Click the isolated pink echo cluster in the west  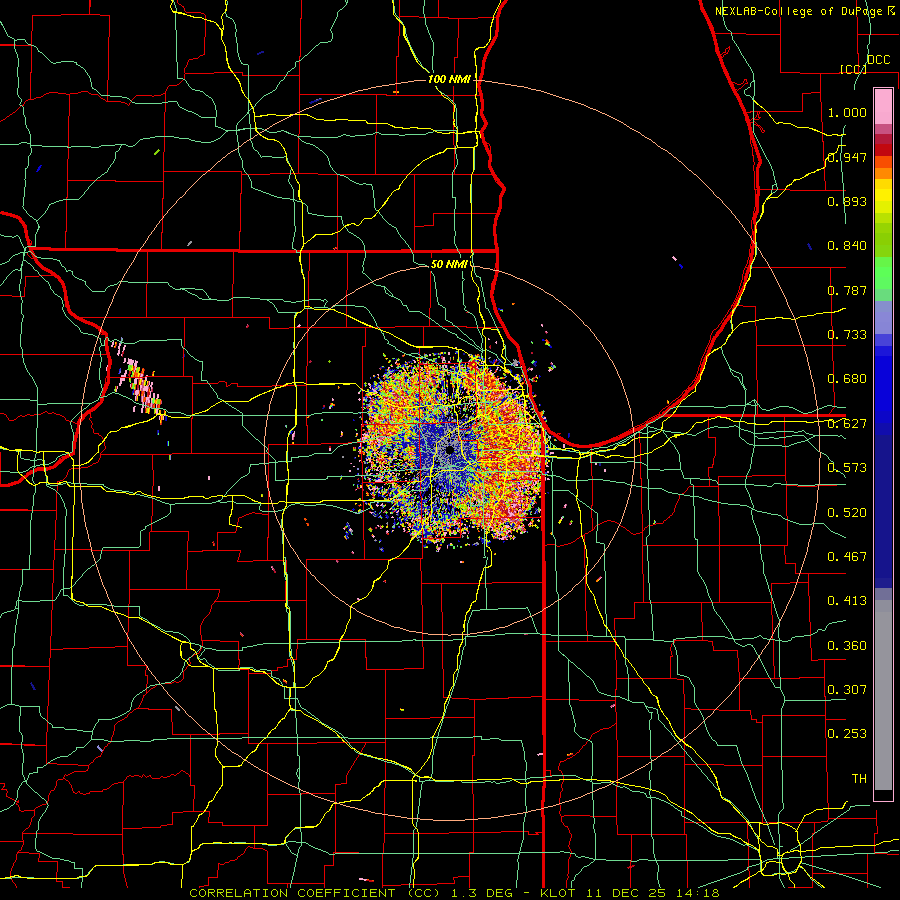tap(139, 381)
